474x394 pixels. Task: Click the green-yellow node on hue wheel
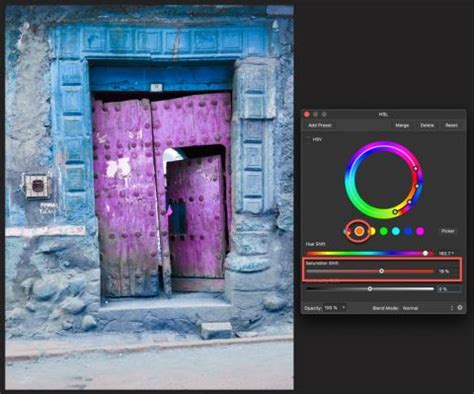395,212
